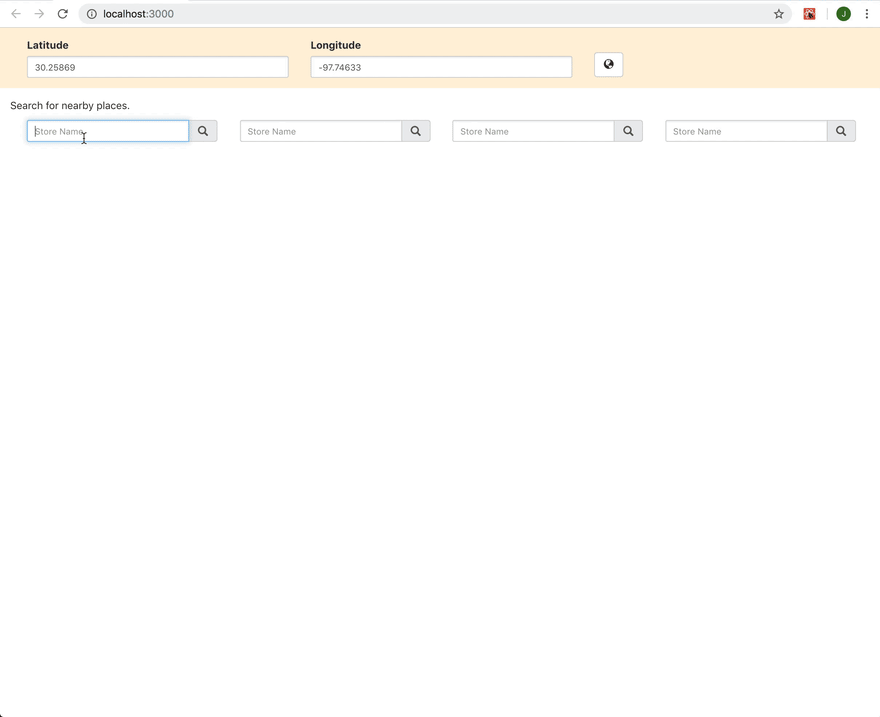Image resolution: width=880 pixels, height=717 pixels.
Task: Click into the second Store Name field
Action: (321, 131)
